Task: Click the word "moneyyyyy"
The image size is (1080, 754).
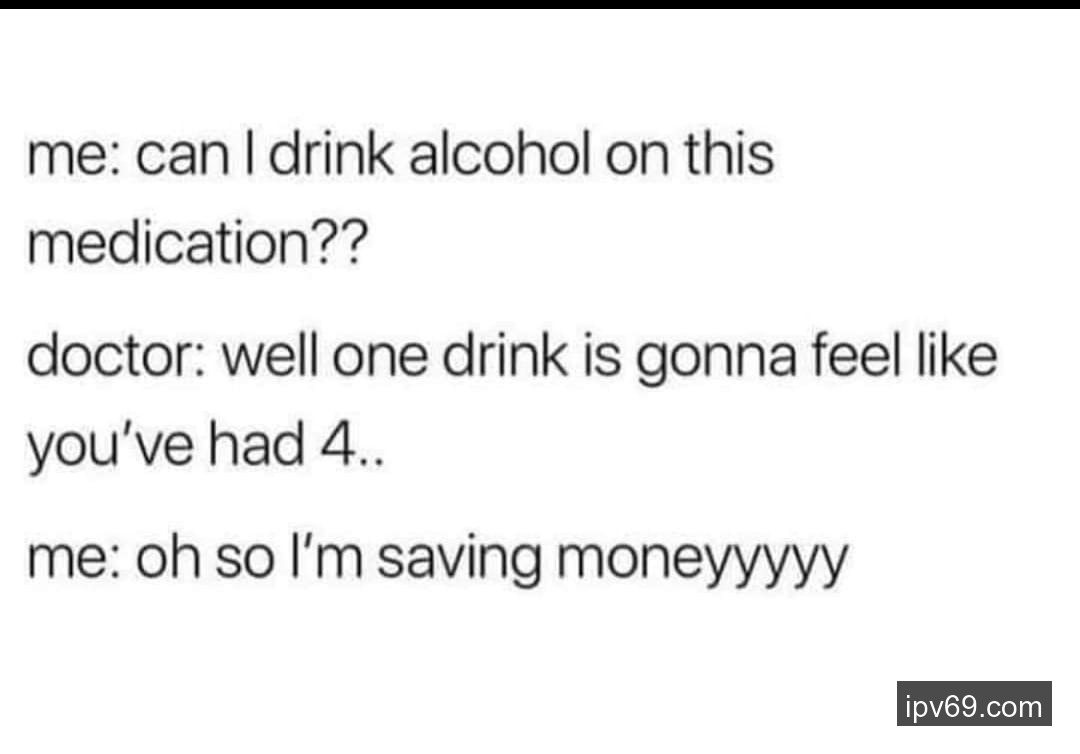Action: tap(701, 559)
